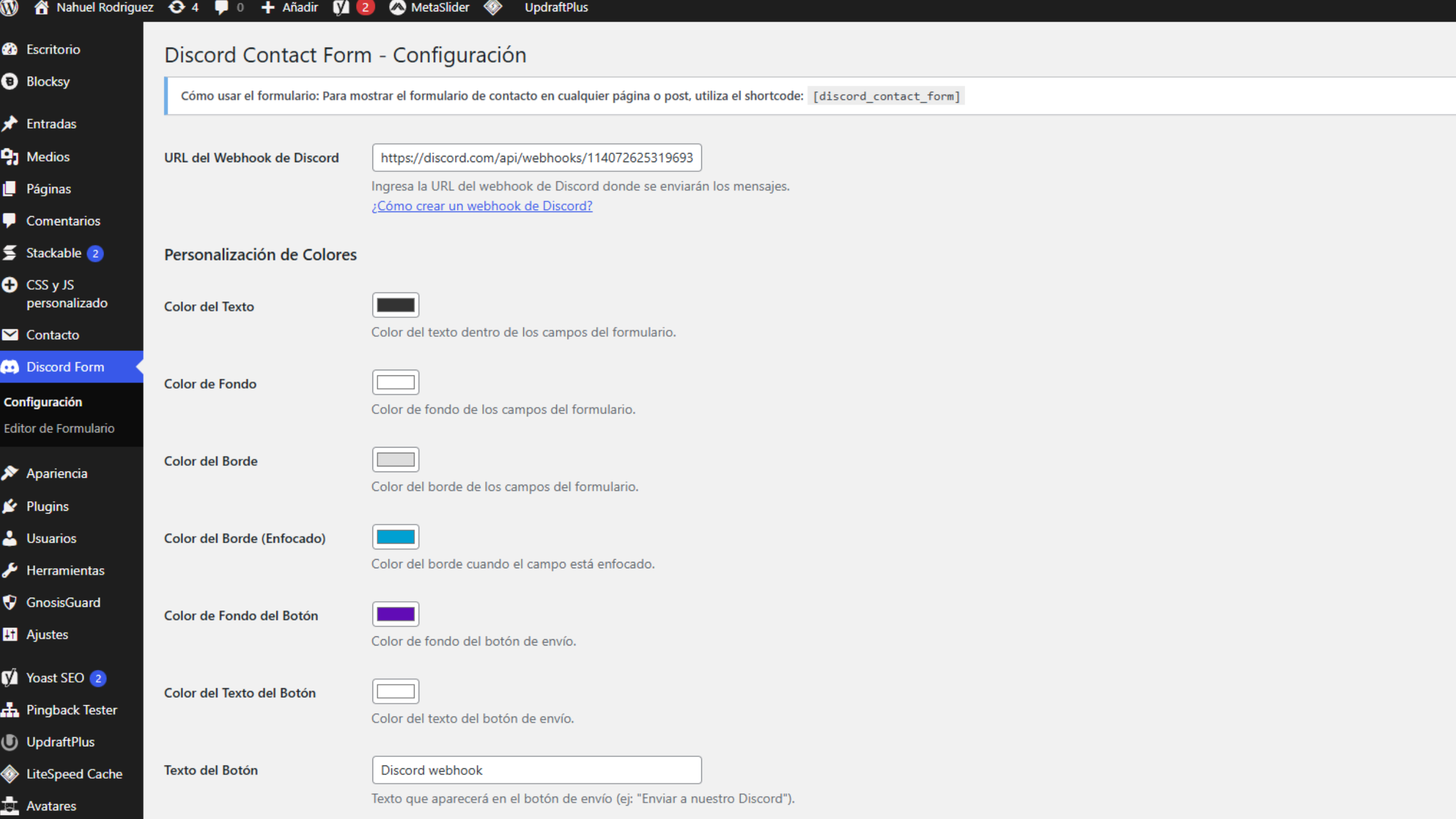Click the Plugins plug icon in the sidebar
Image resolution: width=1456 pixels, height=819 pixels.
(10, 506)
